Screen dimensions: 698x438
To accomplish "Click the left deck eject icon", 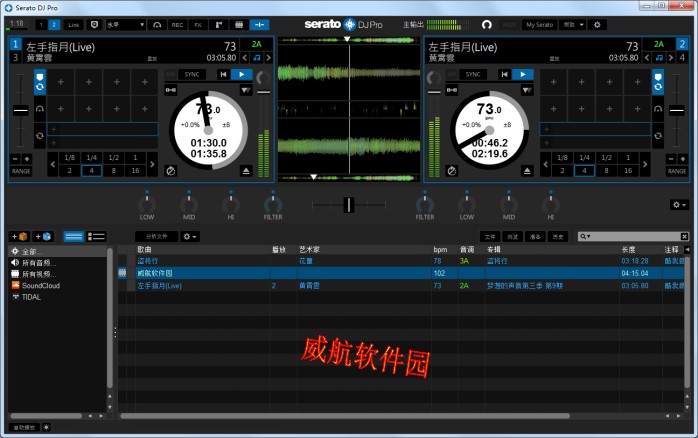I will [x=245, y=171].
